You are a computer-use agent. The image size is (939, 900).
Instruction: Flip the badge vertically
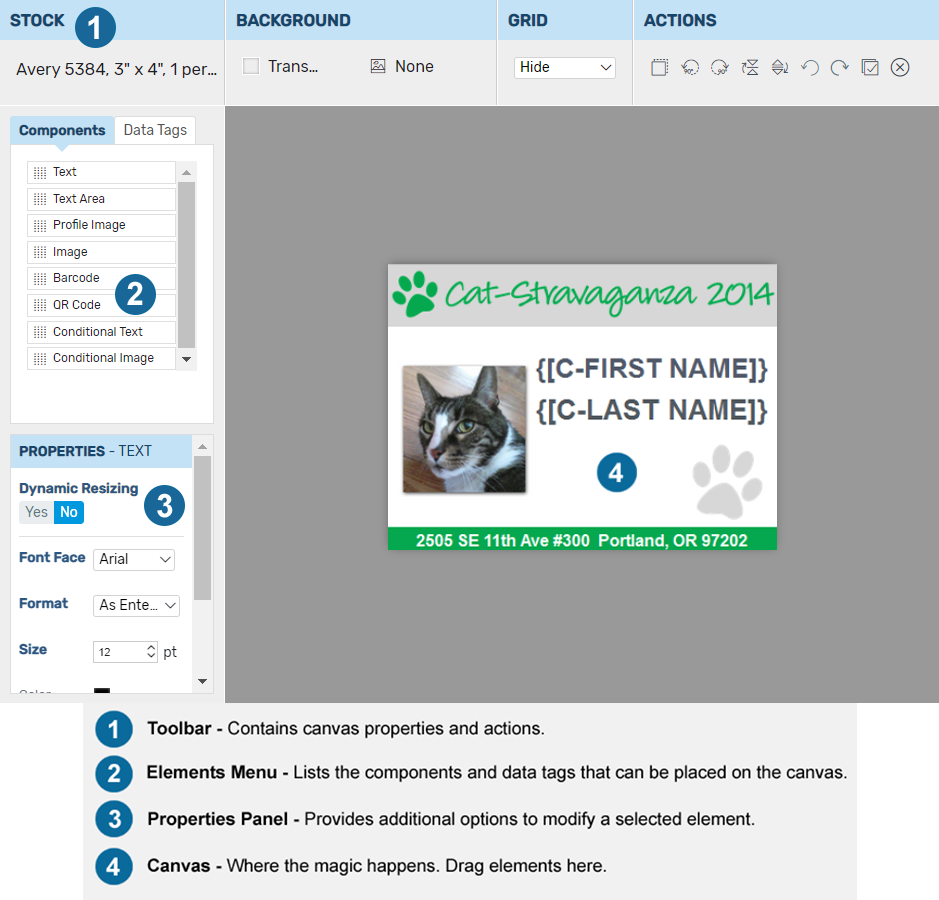click(x=749, y=67)
